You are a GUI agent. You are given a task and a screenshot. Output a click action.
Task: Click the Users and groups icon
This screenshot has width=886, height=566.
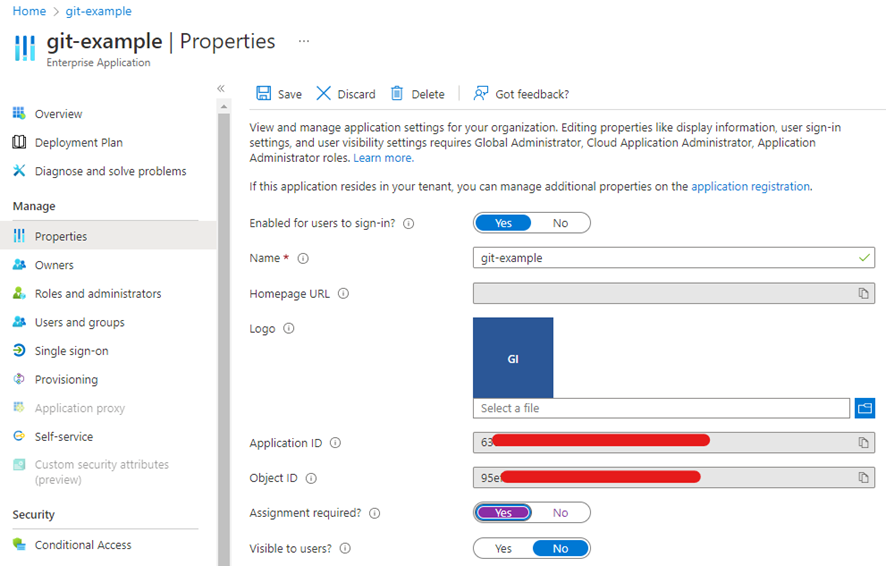19,321
